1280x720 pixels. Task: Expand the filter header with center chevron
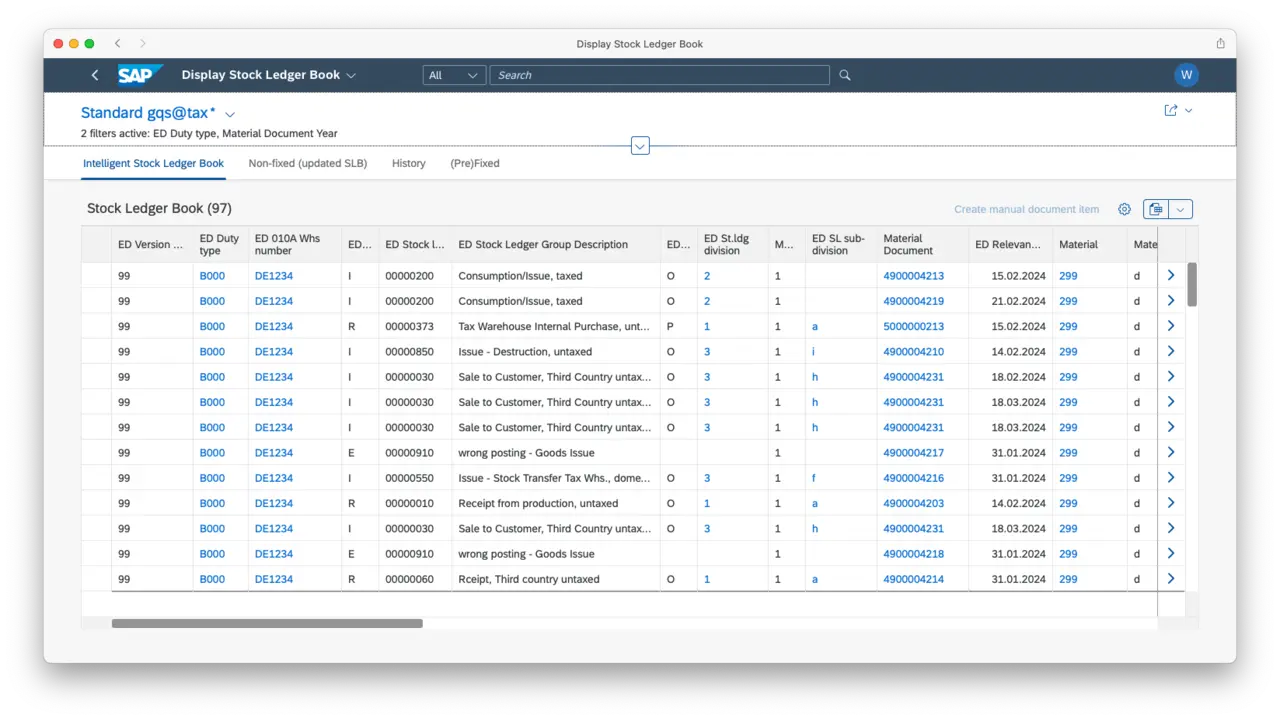(640, 146)
